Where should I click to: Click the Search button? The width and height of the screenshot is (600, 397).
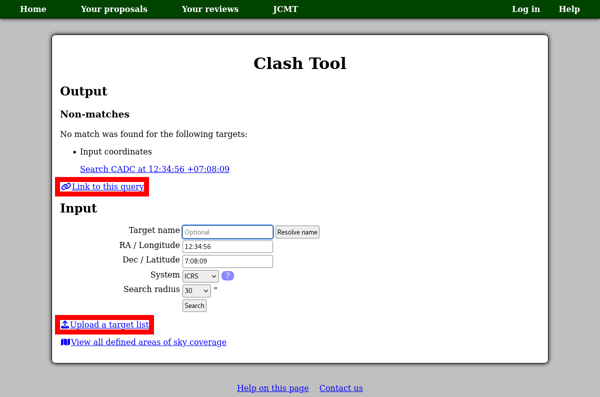[x=194, y=306]
